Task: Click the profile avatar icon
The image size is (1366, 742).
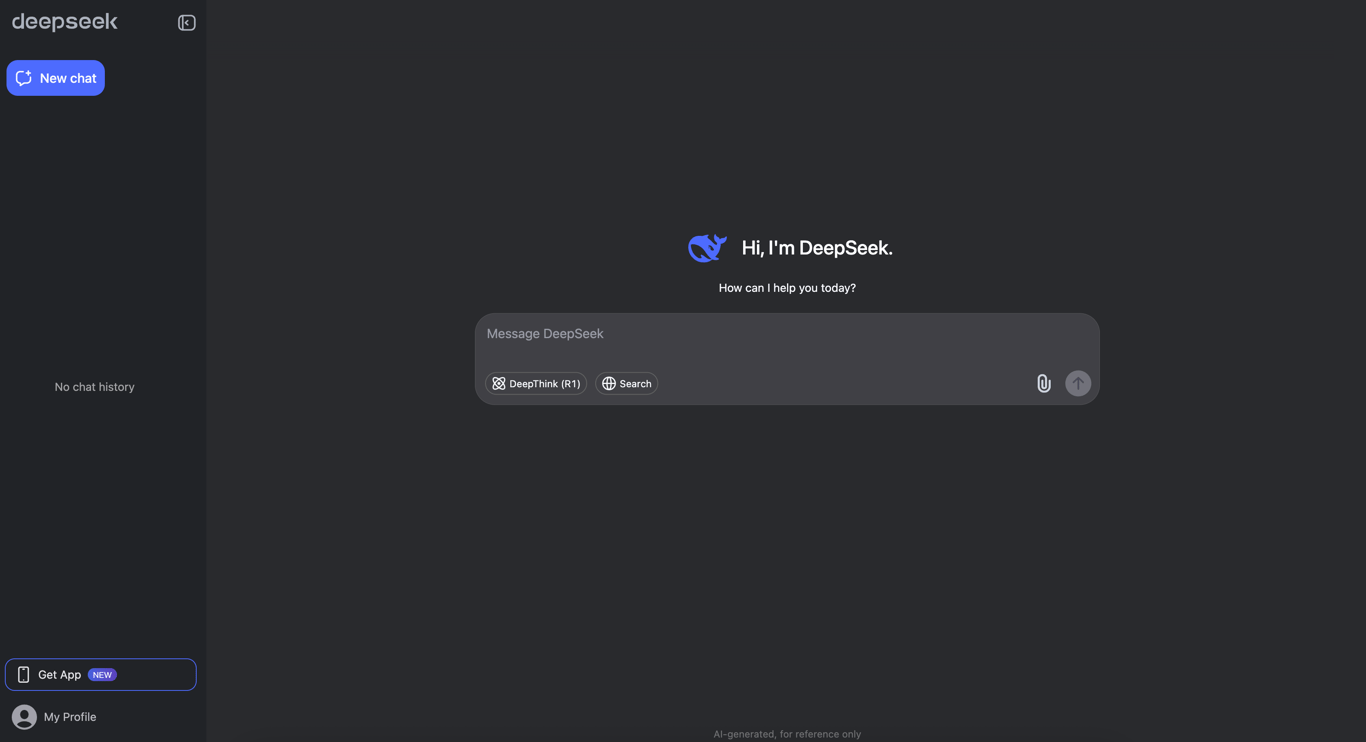Action: click(24, 717)
